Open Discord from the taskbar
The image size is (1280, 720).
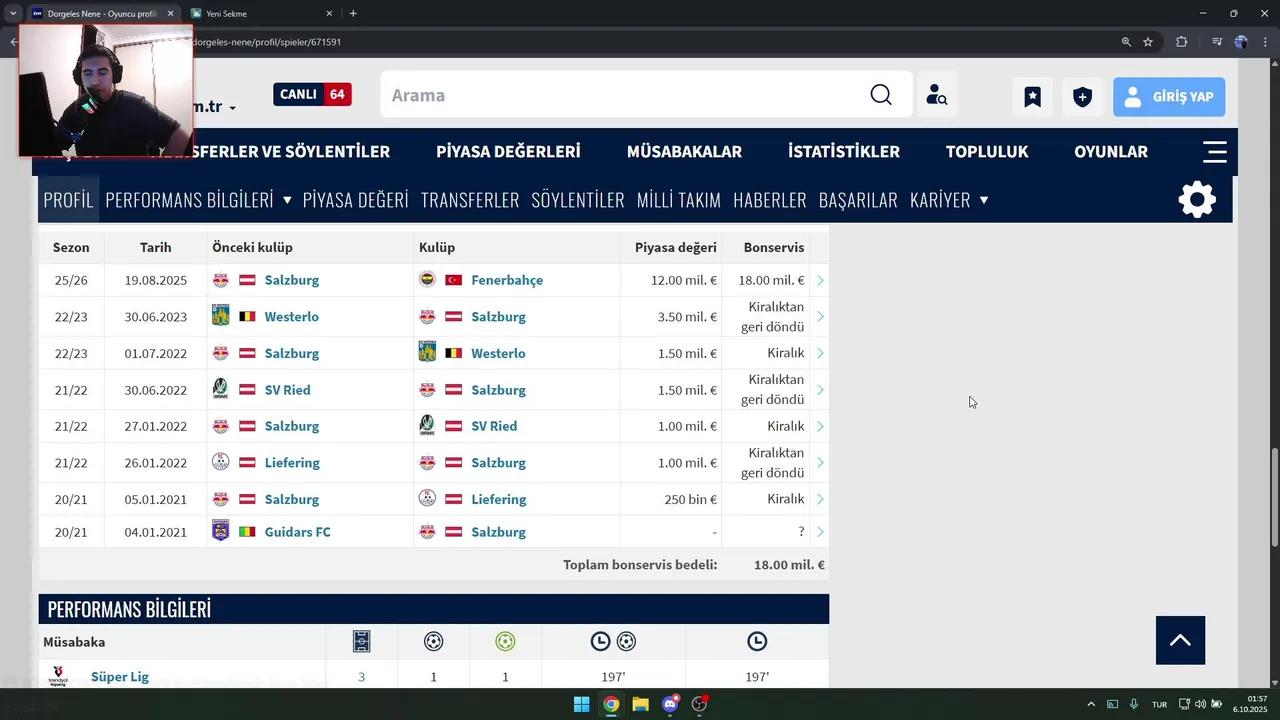(x=670, y=704)
